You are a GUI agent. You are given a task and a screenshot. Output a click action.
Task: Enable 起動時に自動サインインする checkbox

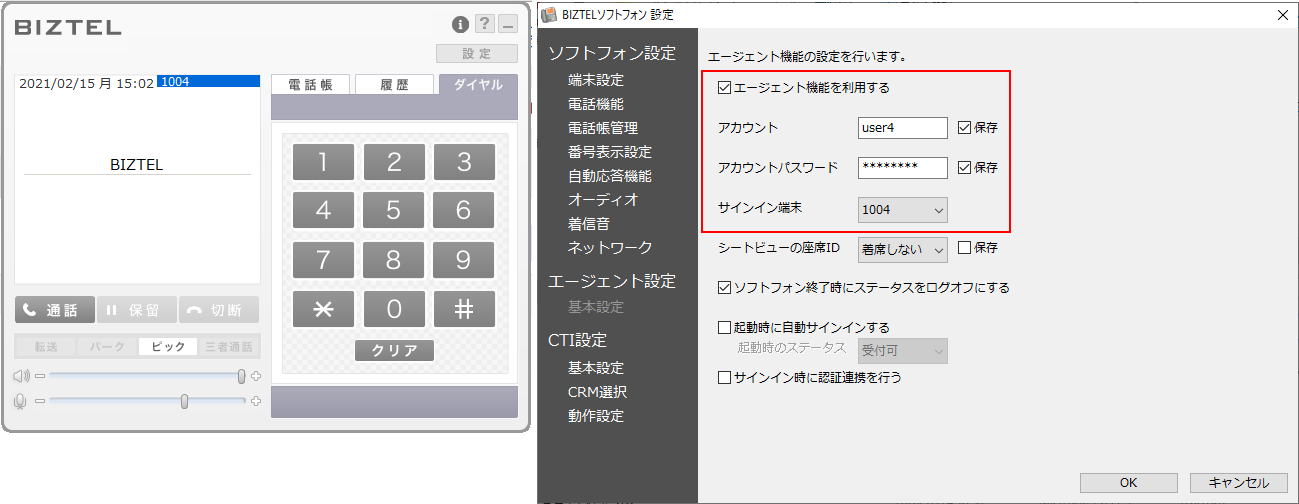coord(725,328)
